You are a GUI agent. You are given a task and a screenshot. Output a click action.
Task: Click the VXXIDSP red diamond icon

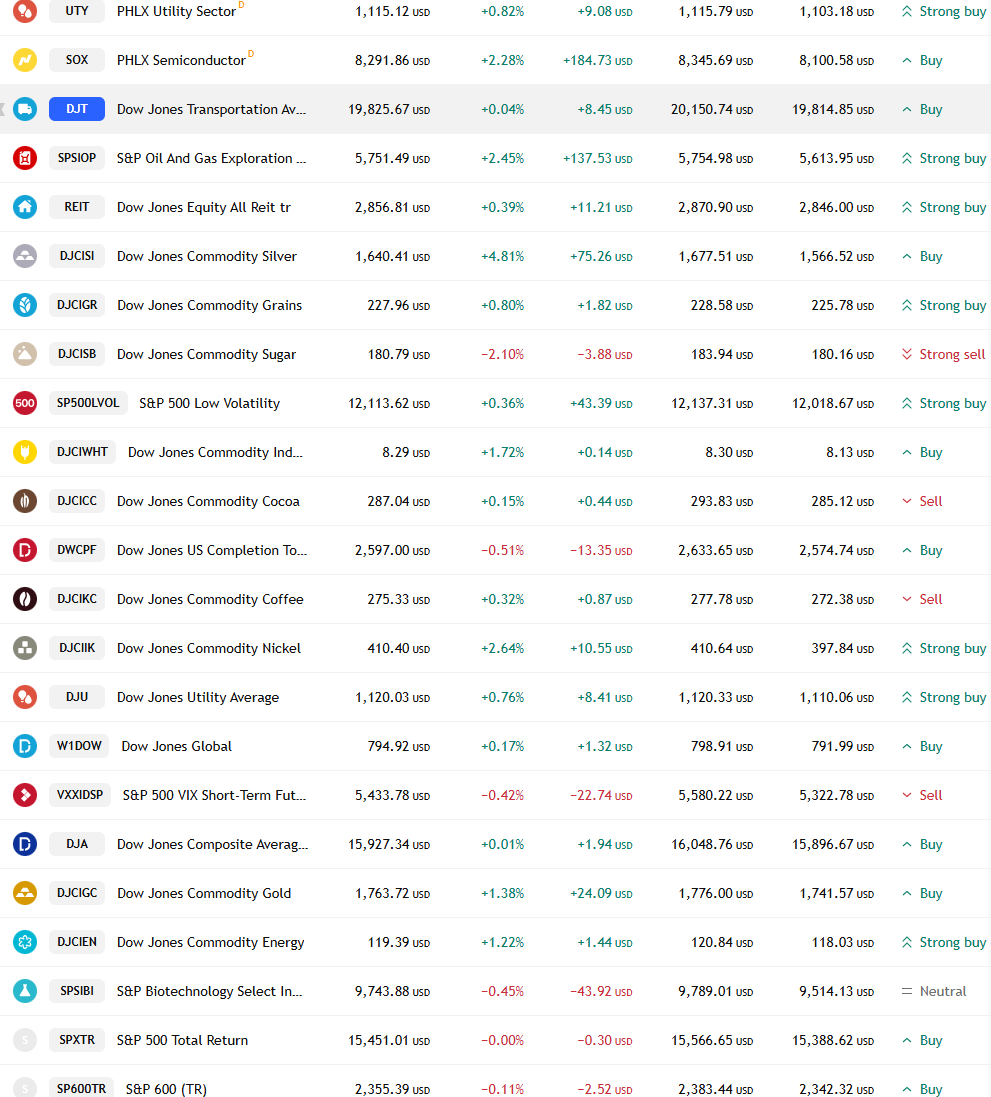point(24,795)
